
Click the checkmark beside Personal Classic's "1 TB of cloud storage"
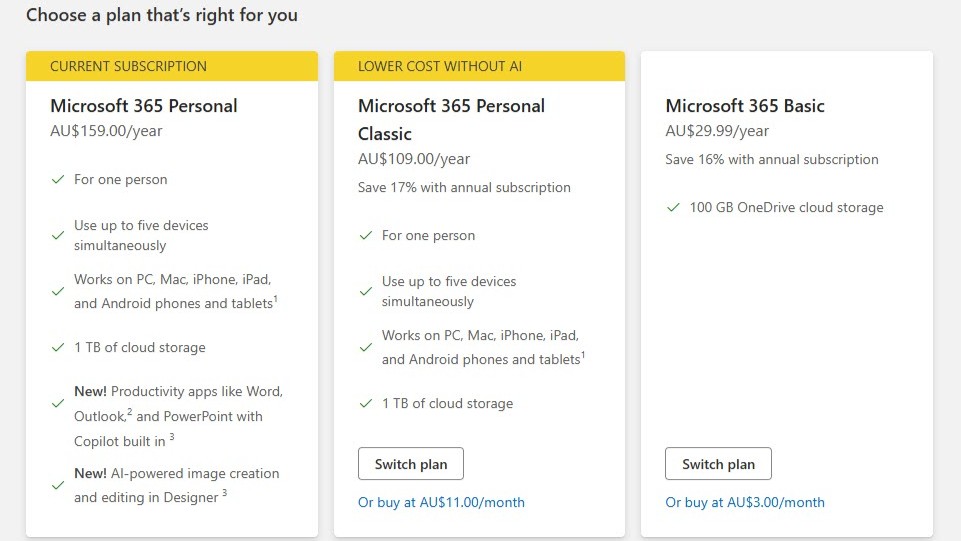pos(366,404)
